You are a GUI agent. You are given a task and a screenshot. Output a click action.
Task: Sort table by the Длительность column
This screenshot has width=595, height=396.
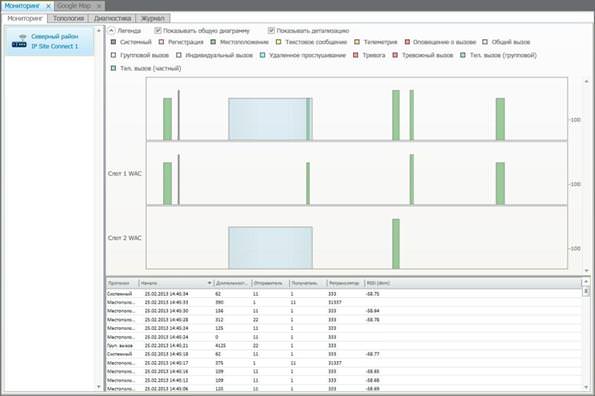click(232, 283)
